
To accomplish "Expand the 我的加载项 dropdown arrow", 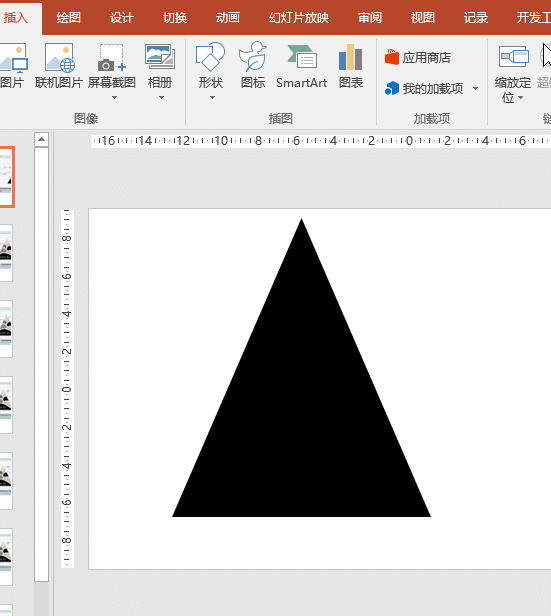I will tap(475, 88).
